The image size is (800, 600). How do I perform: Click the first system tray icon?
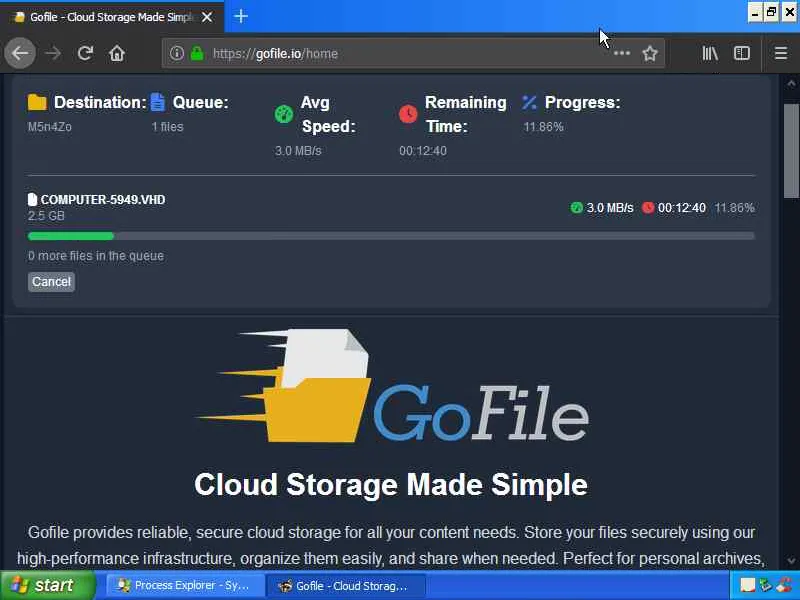click(747, 586)
